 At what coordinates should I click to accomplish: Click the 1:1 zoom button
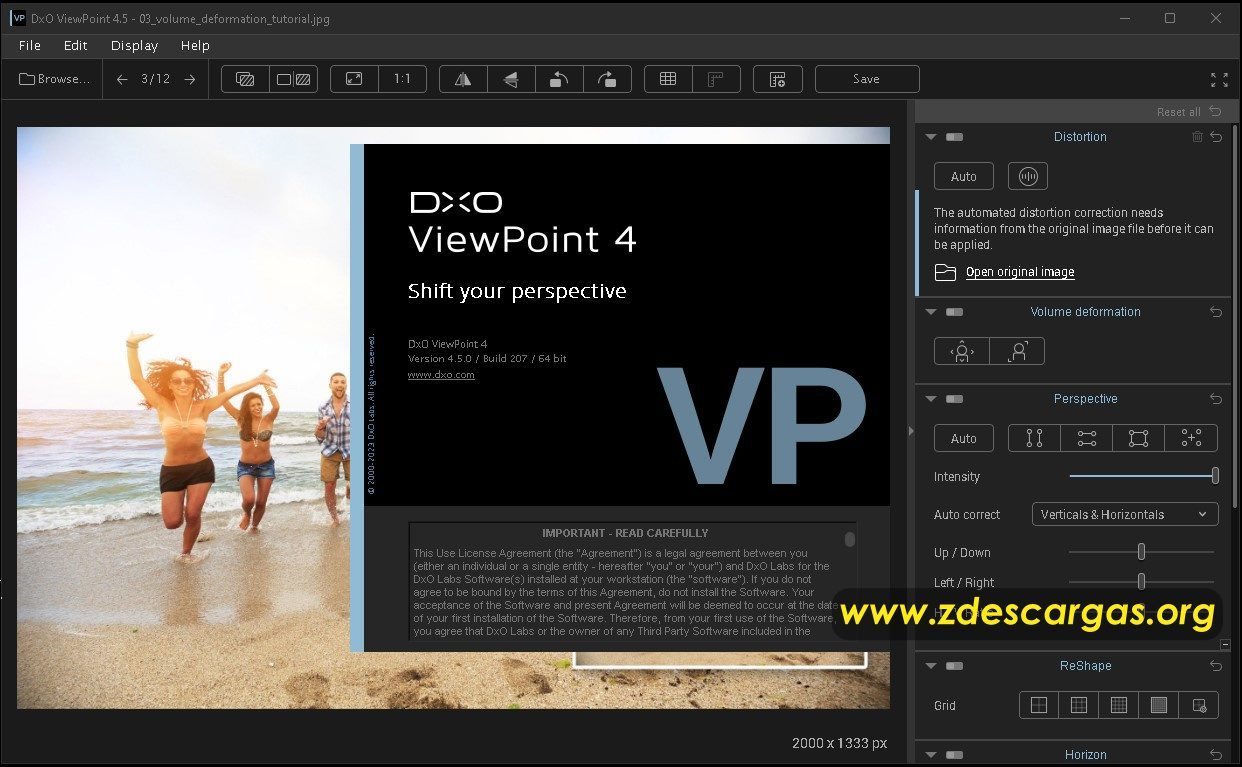(403, 79)
